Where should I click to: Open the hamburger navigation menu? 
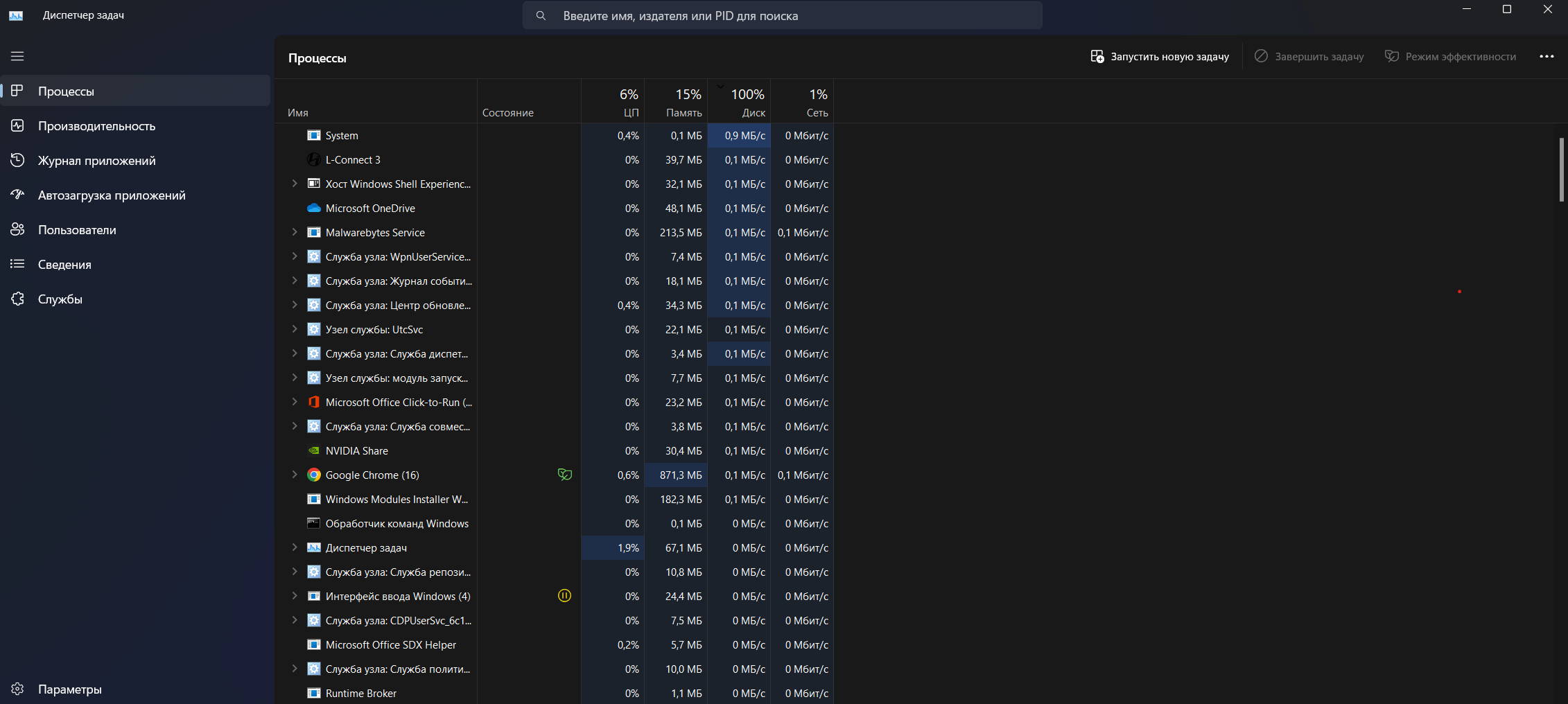(x=17, y=56)
